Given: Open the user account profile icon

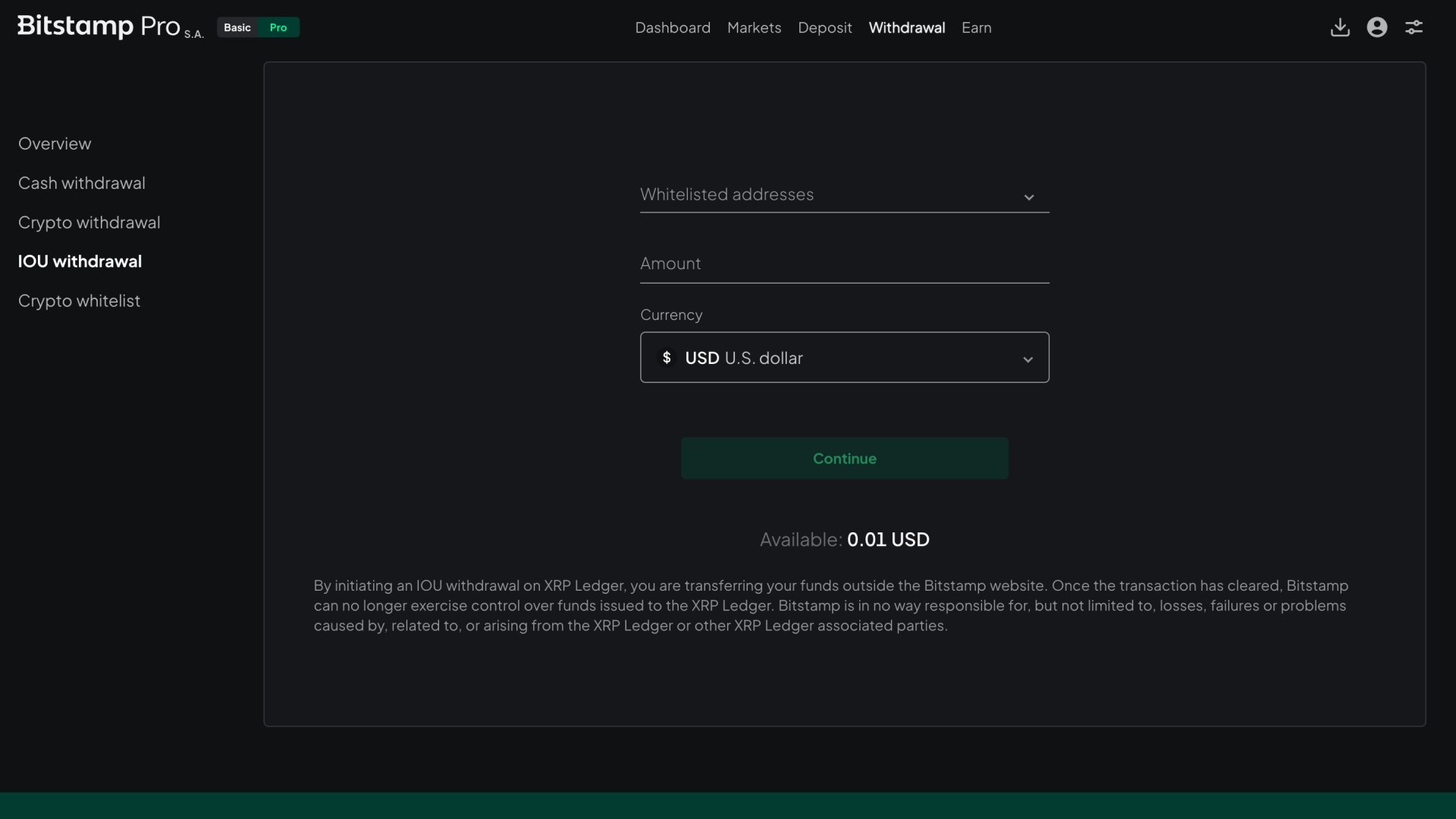Looking at the screenshot, I should pos(1376,27).
